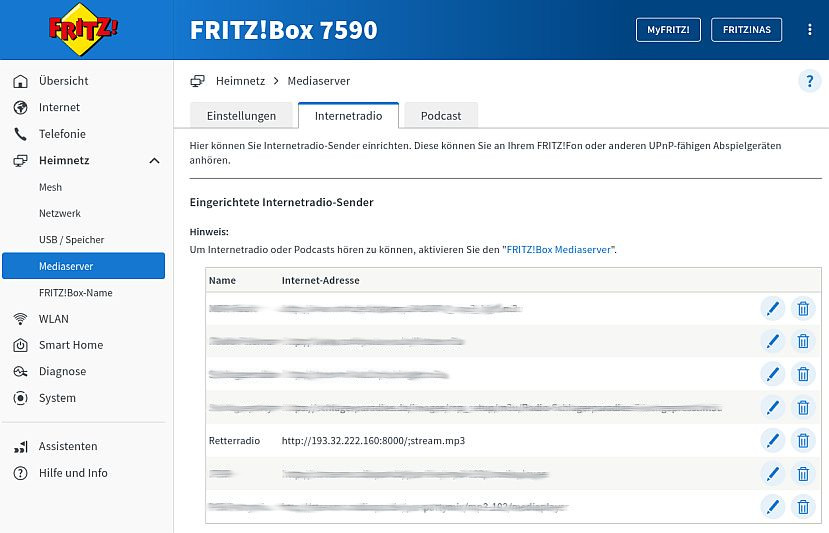Open the Smart Home section
The width and height of the screenshot is (829, 533).
pos(71,345)
